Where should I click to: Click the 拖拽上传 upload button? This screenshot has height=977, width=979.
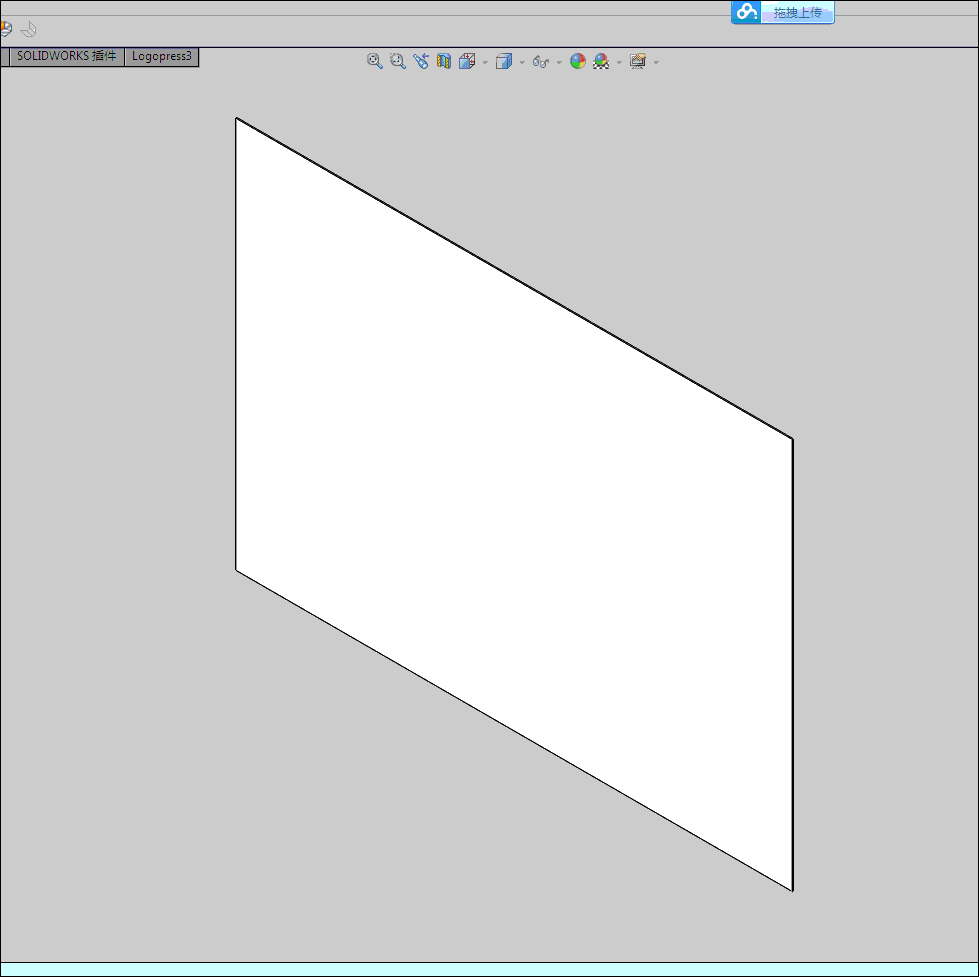click(x=797, y=12)
